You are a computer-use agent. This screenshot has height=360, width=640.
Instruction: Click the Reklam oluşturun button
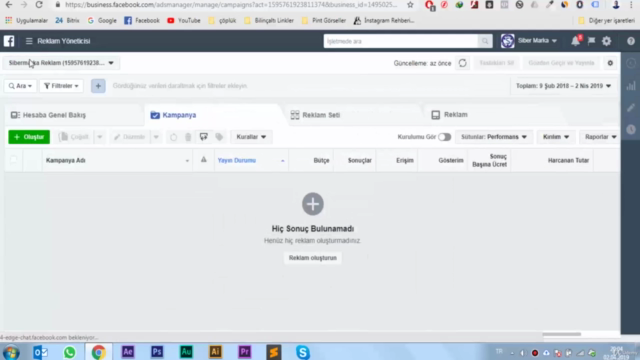[x=313, y=258]
